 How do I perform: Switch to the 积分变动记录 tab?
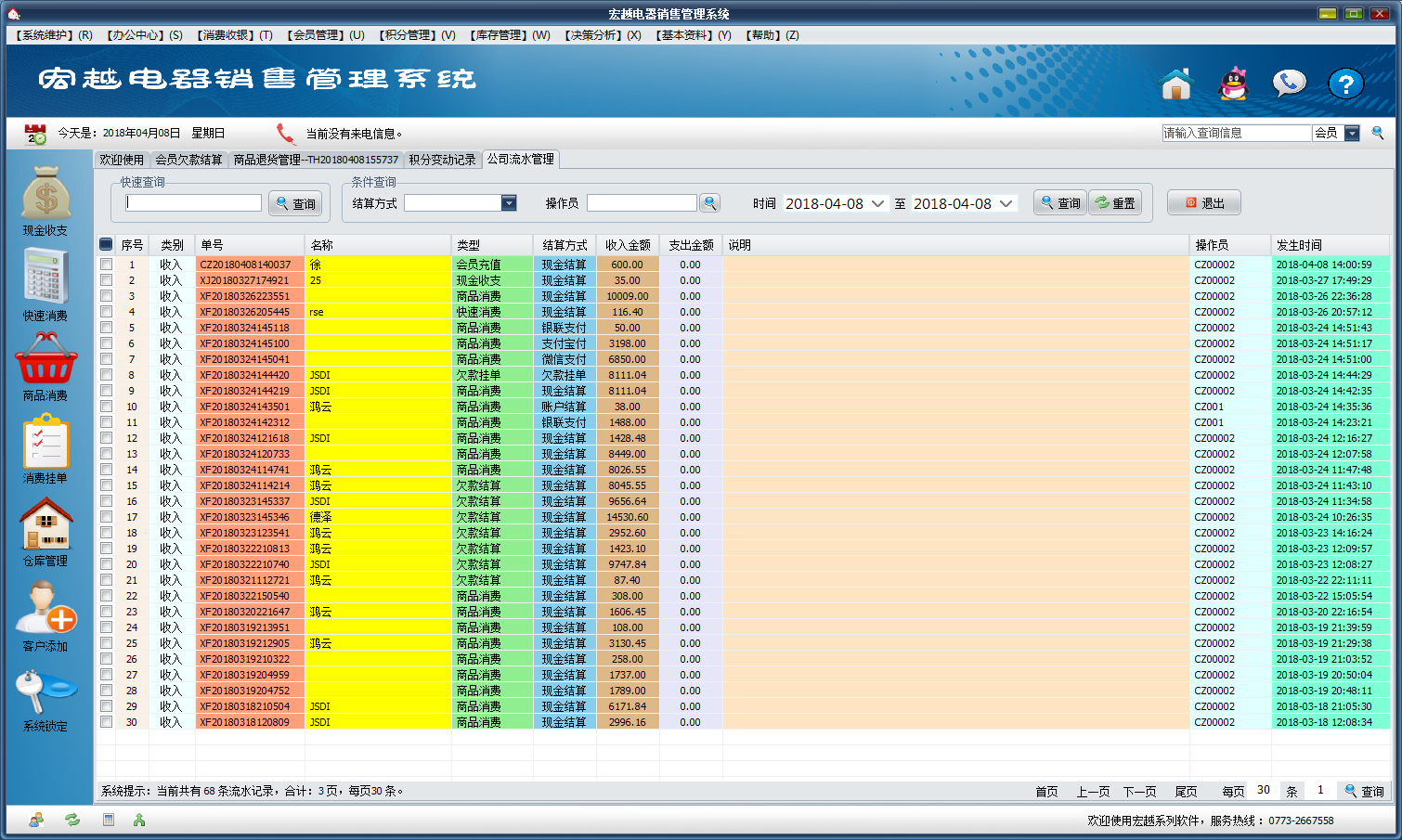tap(442, 160)
